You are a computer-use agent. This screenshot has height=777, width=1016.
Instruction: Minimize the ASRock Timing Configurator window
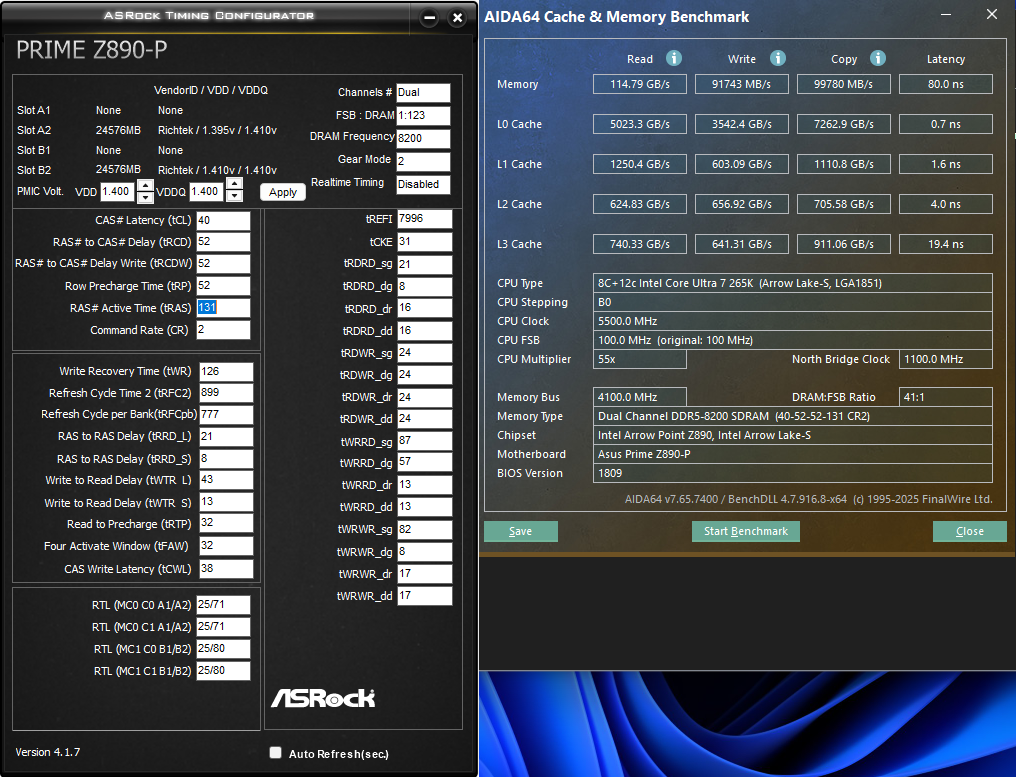429,18
